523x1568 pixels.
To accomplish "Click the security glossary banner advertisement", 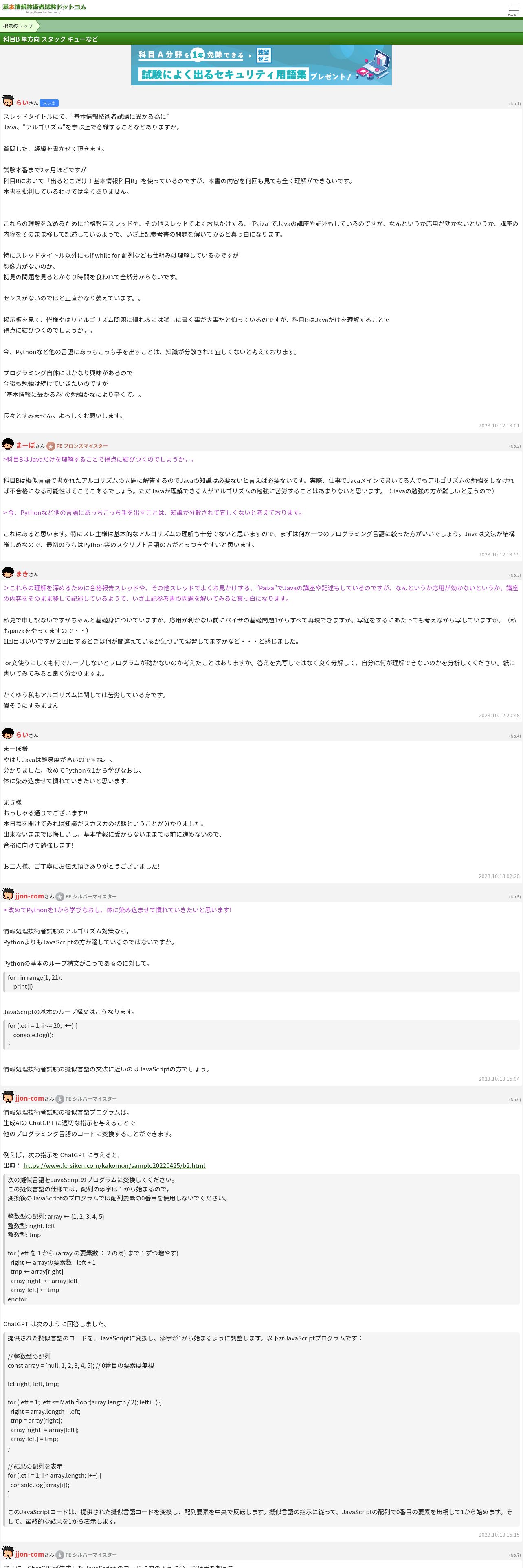I will pyautogui.click(x=261, y=65).
